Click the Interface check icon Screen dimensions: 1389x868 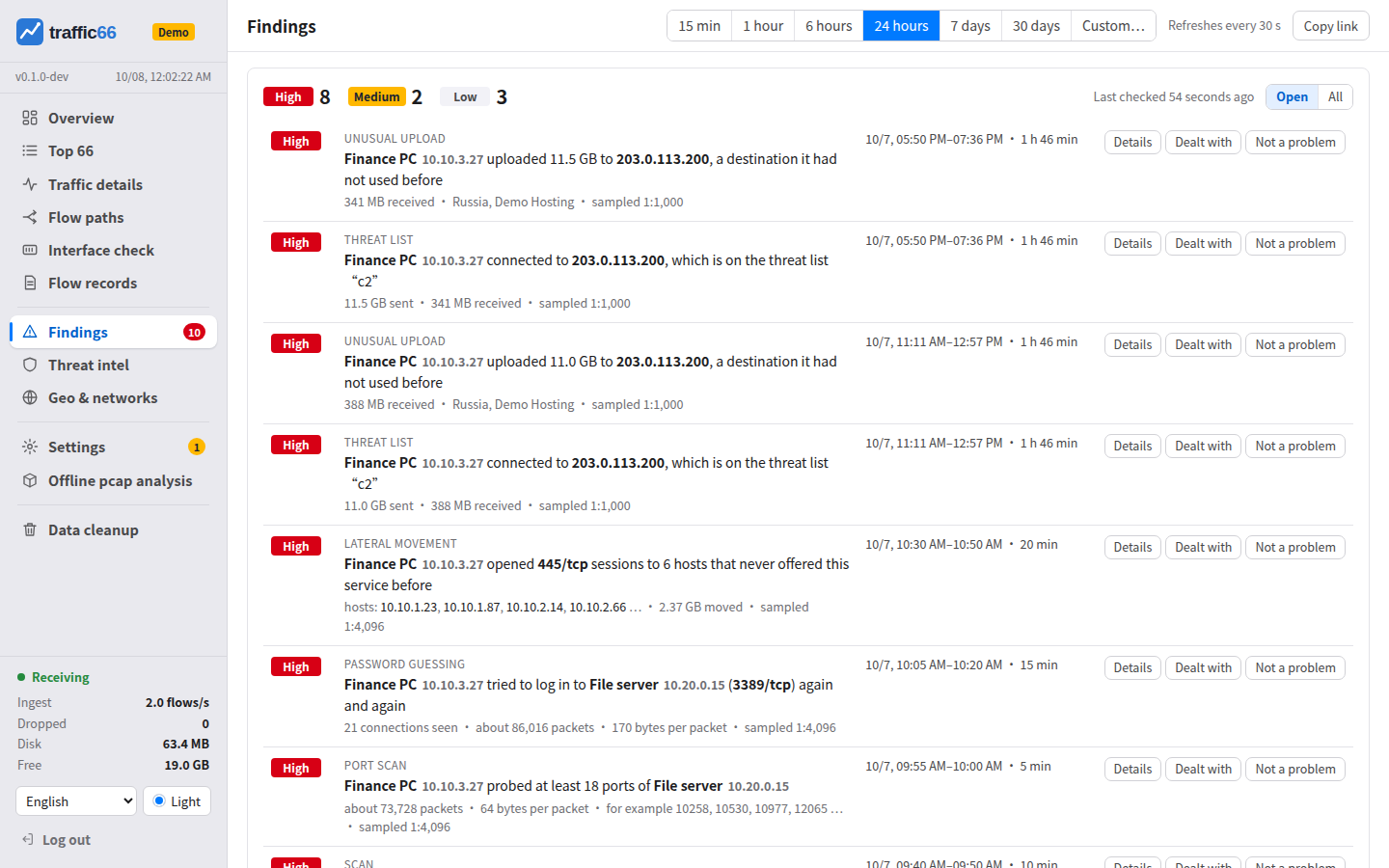click(x=30, y=250)
